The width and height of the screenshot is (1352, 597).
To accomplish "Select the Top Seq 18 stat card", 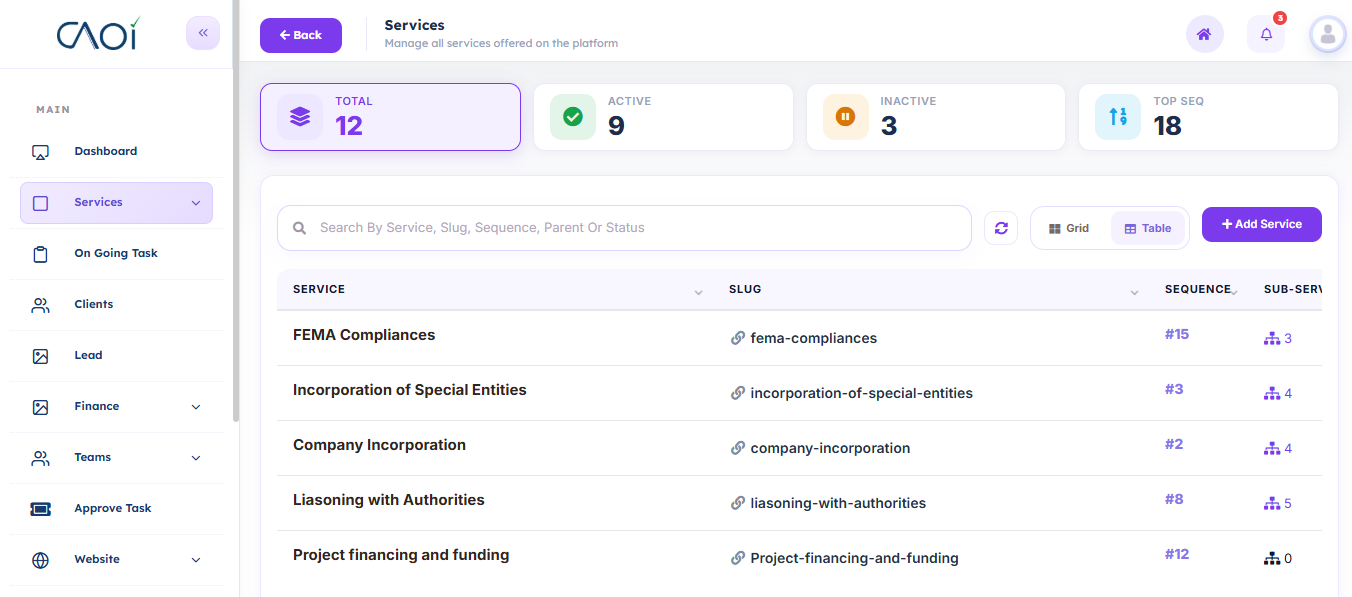I will (1208, 117).
